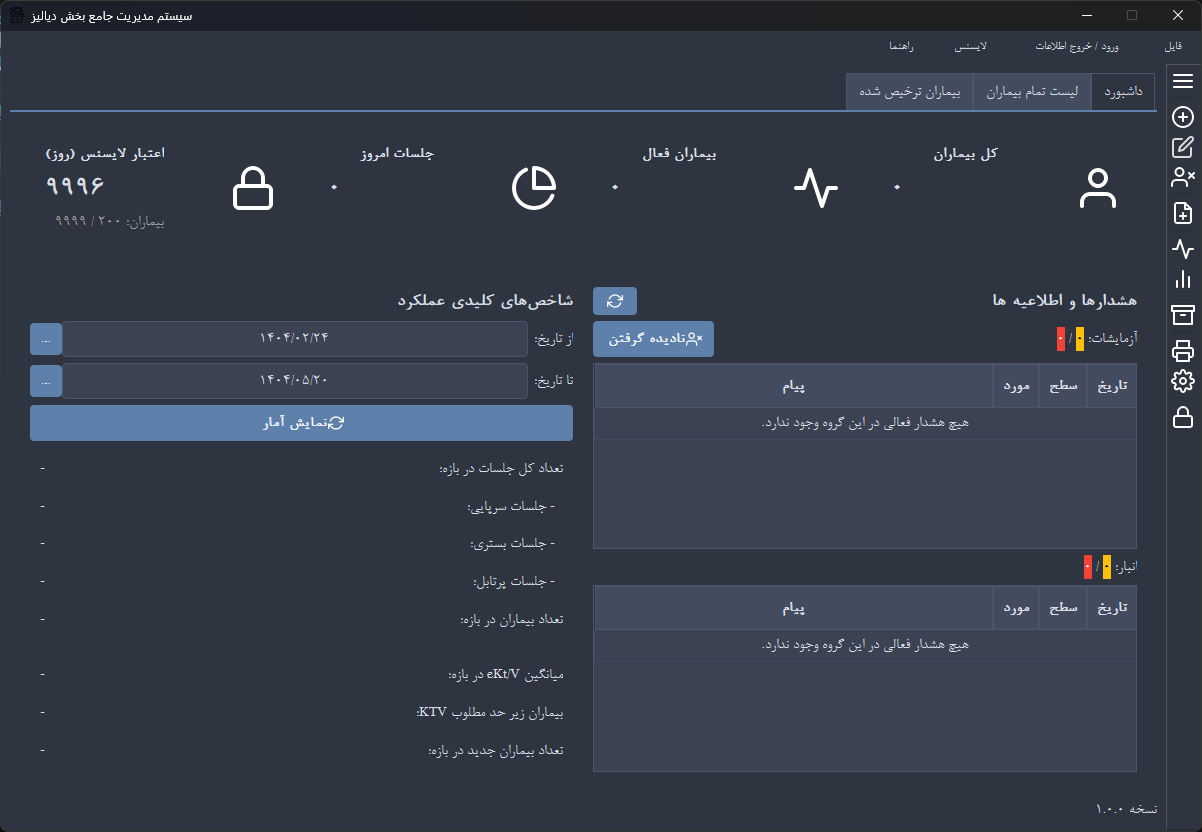Click the جلسات بستری label
Viewport: 1202px width, 832px height.
(x=512, y=543)
